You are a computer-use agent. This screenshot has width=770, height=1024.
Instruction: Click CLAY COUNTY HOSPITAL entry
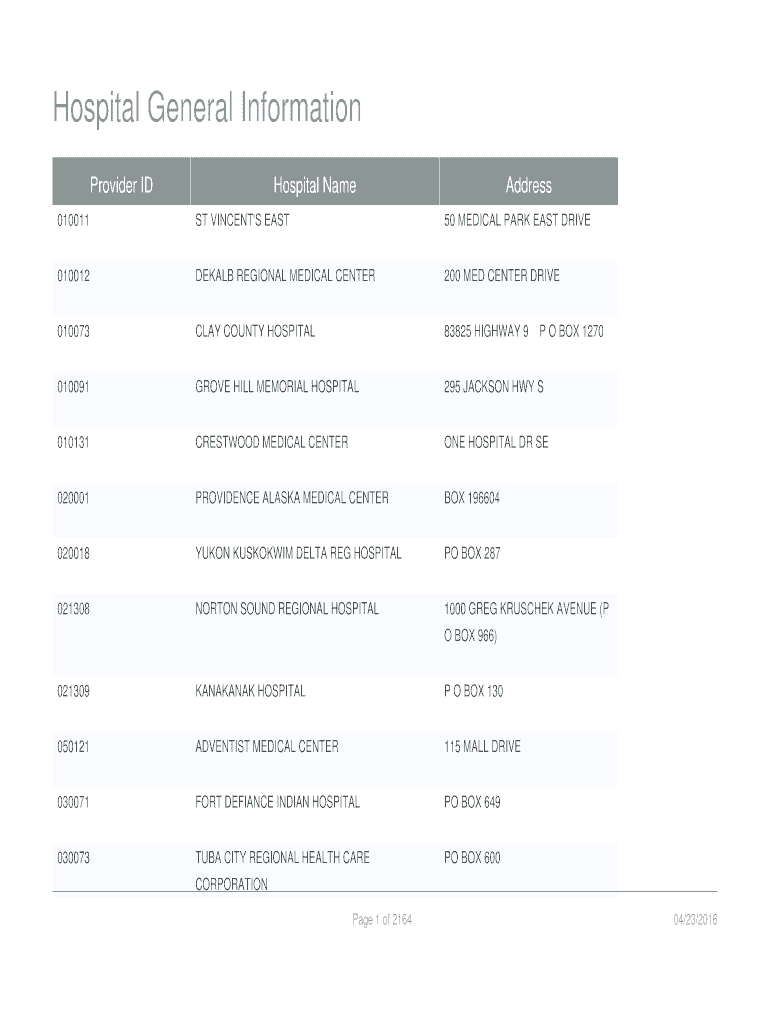(x=255, y=331)
